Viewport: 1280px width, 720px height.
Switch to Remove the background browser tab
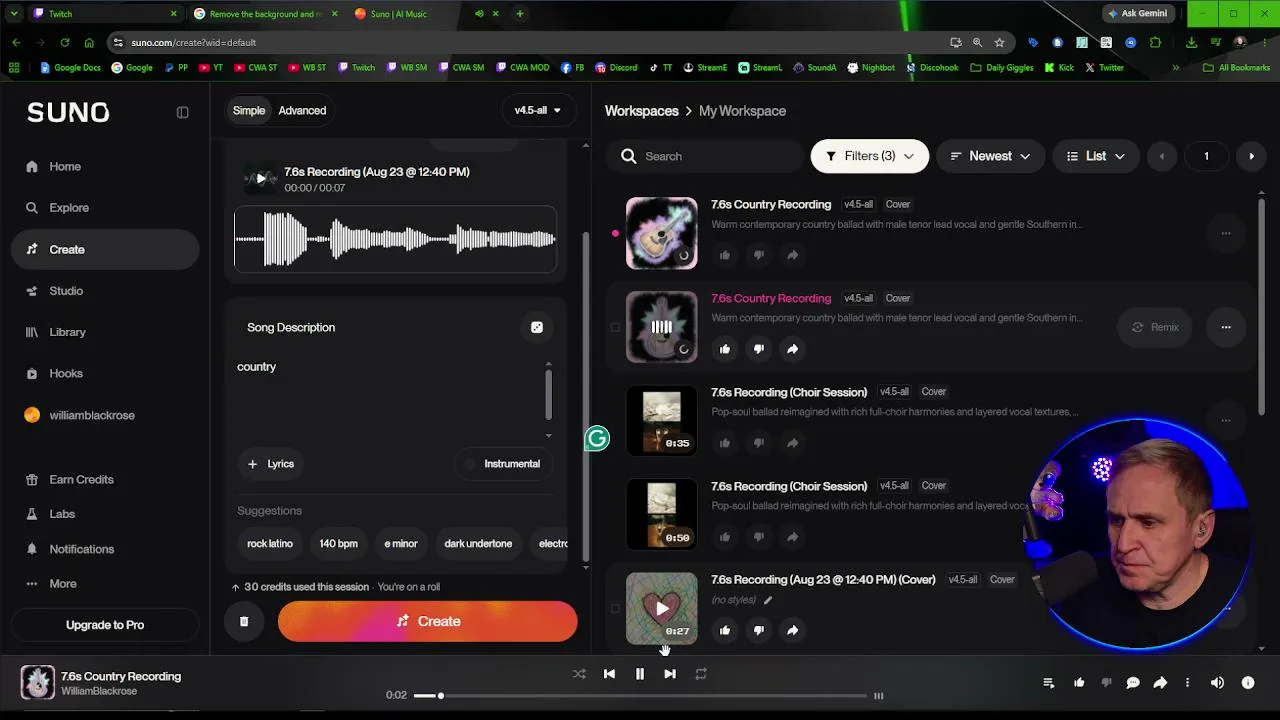click(267, 14)
